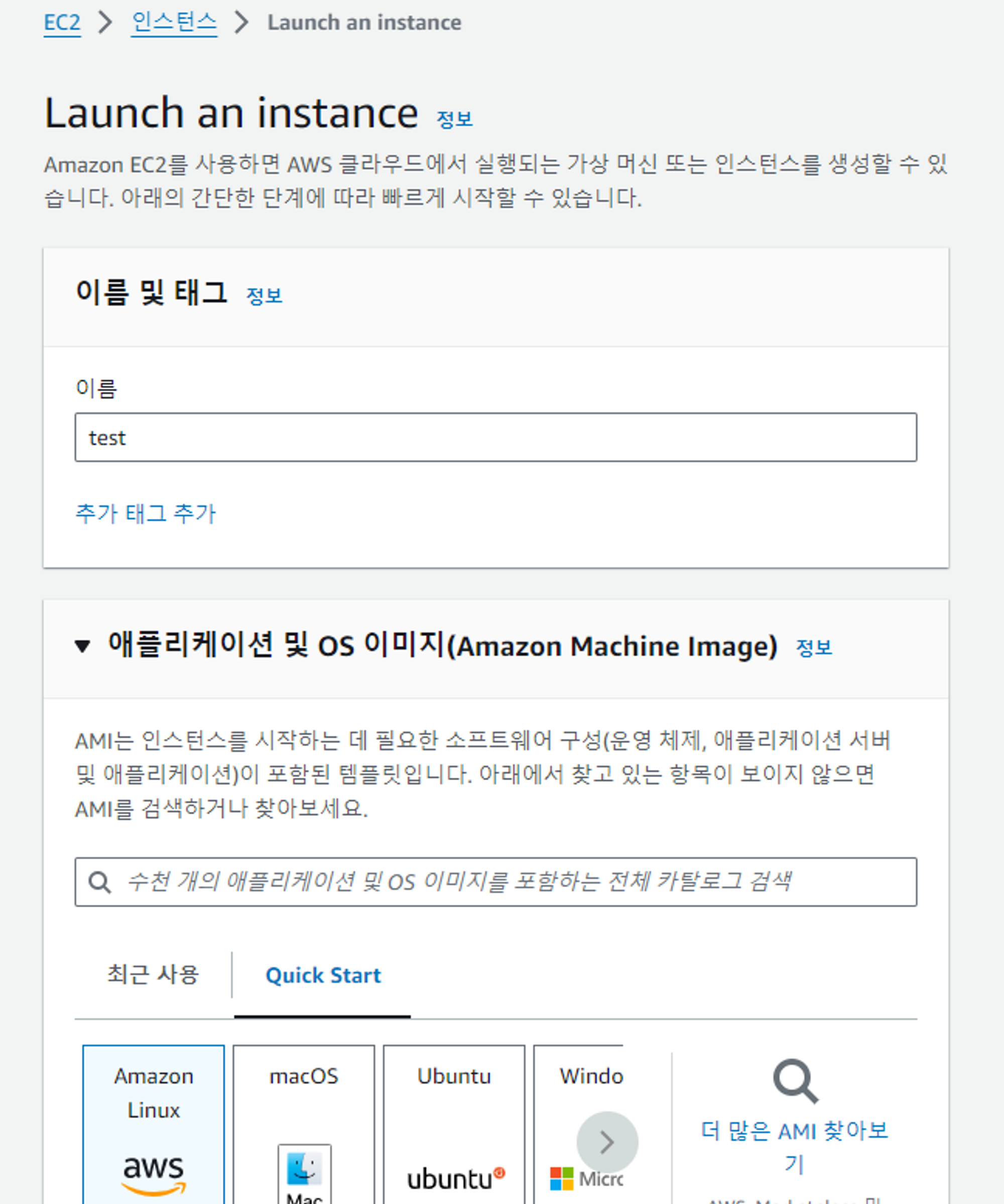Open the 인스턴스 breadcrumb link
The height and width of the screenshot is (1204, 1004).
tap(175, 23)
